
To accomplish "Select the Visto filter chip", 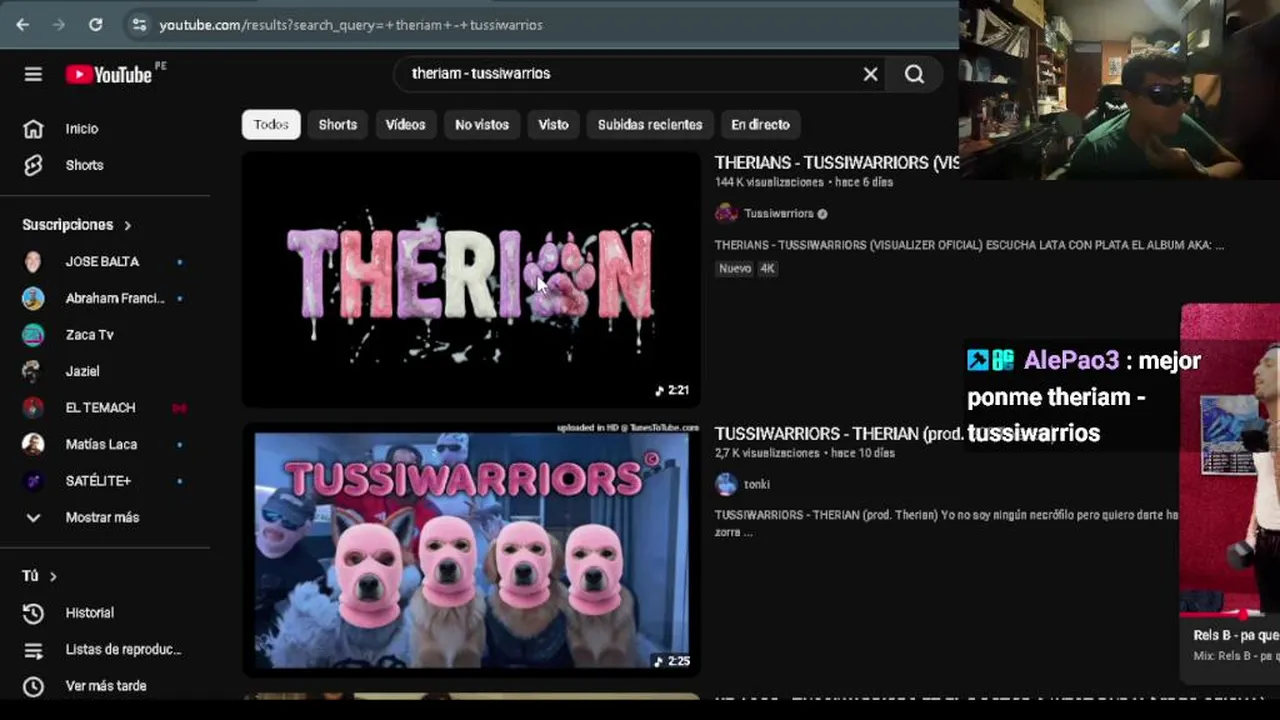I will [553, 125].
